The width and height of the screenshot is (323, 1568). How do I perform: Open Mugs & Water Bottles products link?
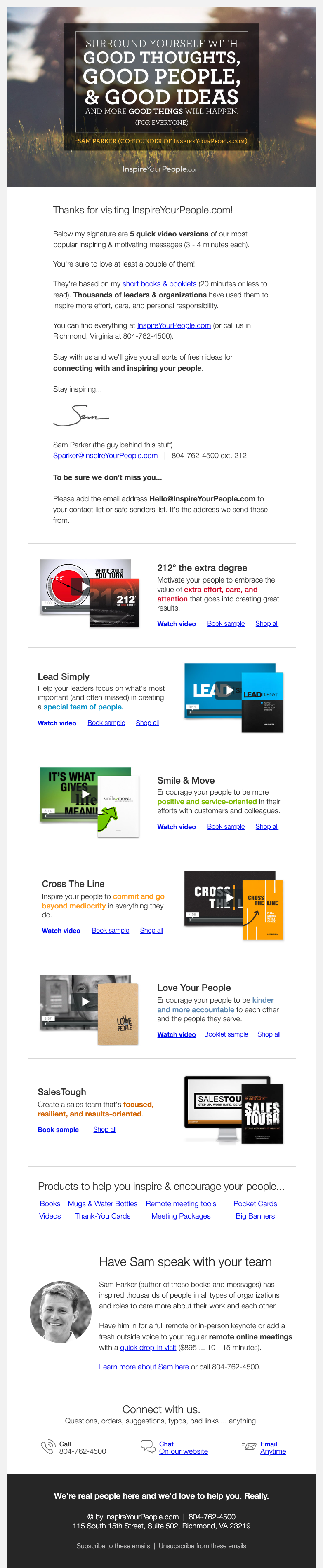click(x=102, y=1203)
